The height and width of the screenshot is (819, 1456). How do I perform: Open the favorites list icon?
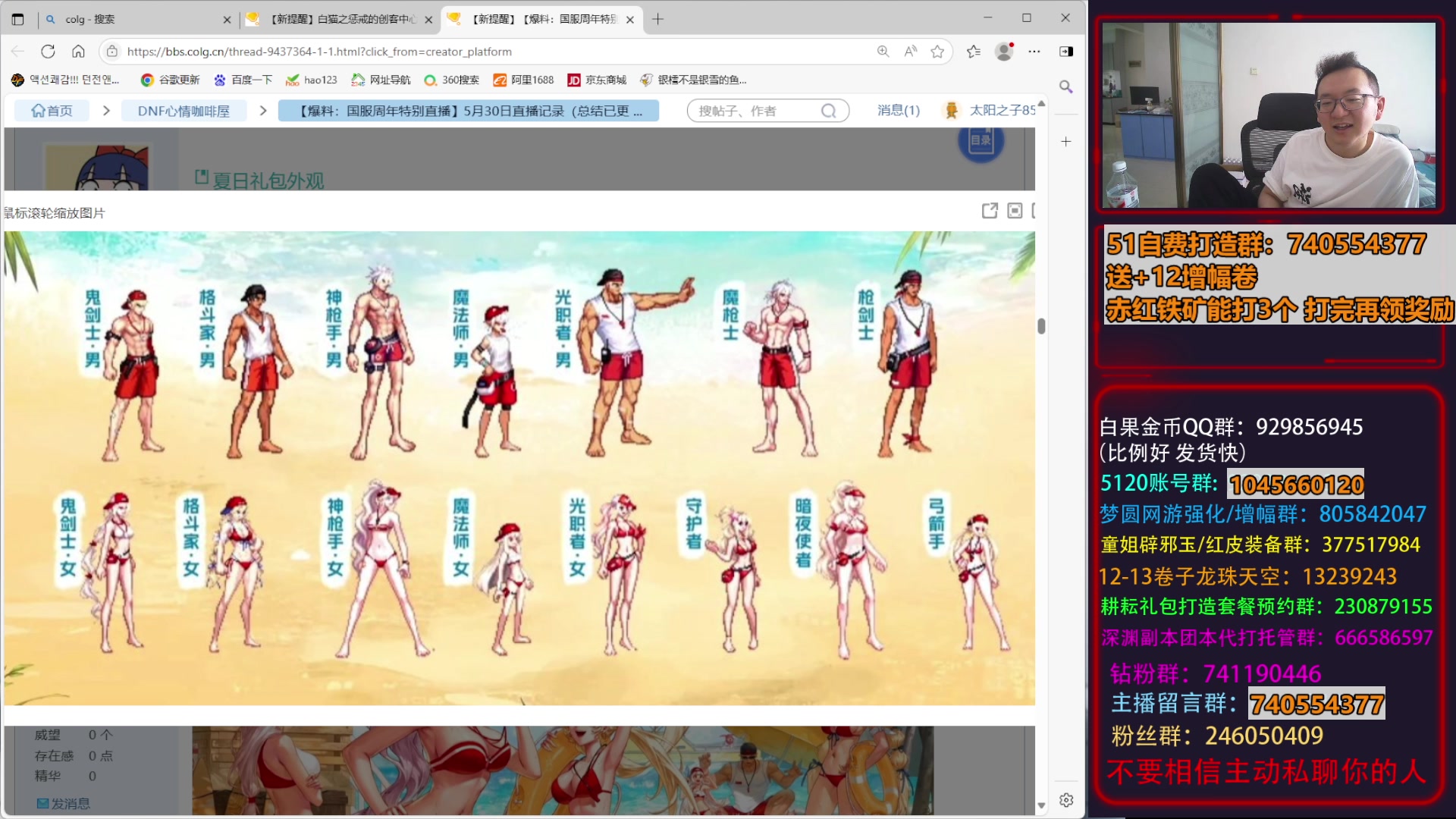point(974,52)
